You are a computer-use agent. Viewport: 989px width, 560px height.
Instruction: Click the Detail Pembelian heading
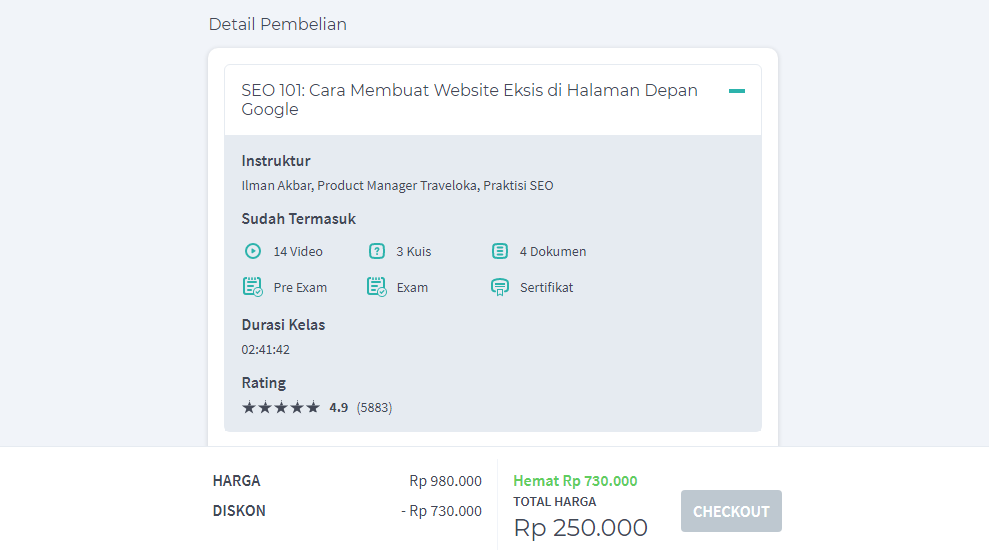(278, 24)
